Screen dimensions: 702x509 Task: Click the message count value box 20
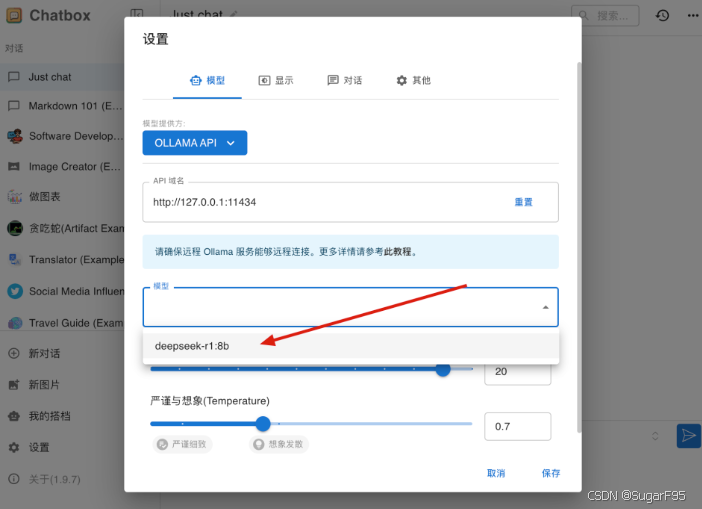(x=518, y=372)
